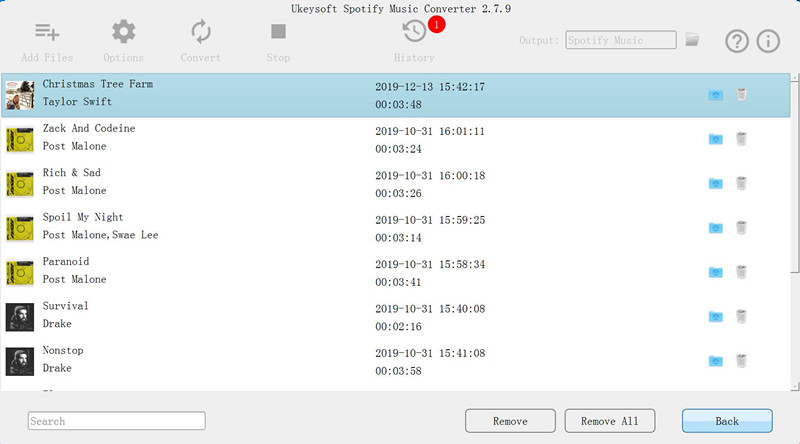This screenshot has height=444, width=800.
Task: Click the Remove All button
Action: [610, 421]
